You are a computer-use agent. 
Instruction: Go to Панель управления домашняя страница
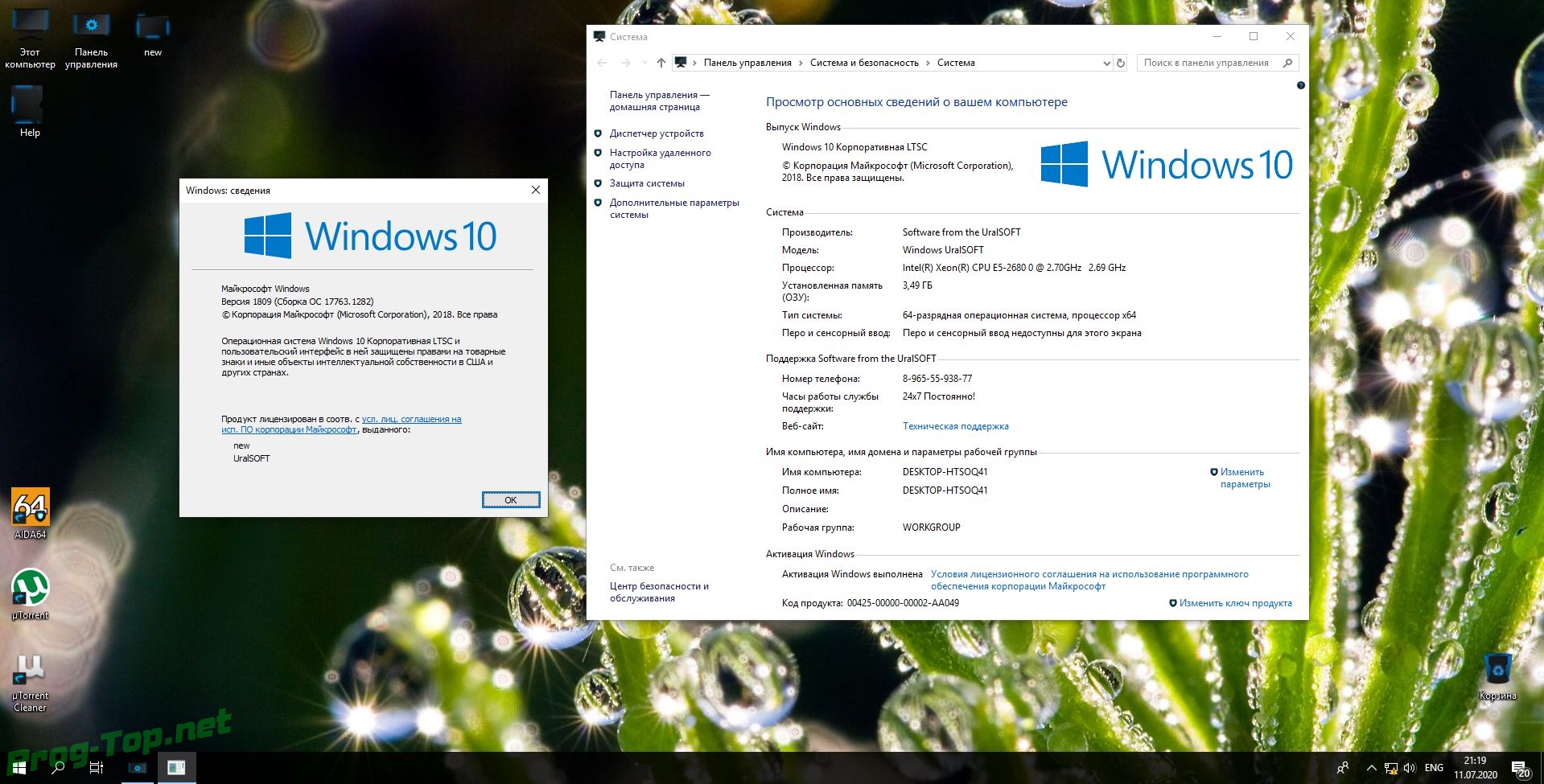659,101
